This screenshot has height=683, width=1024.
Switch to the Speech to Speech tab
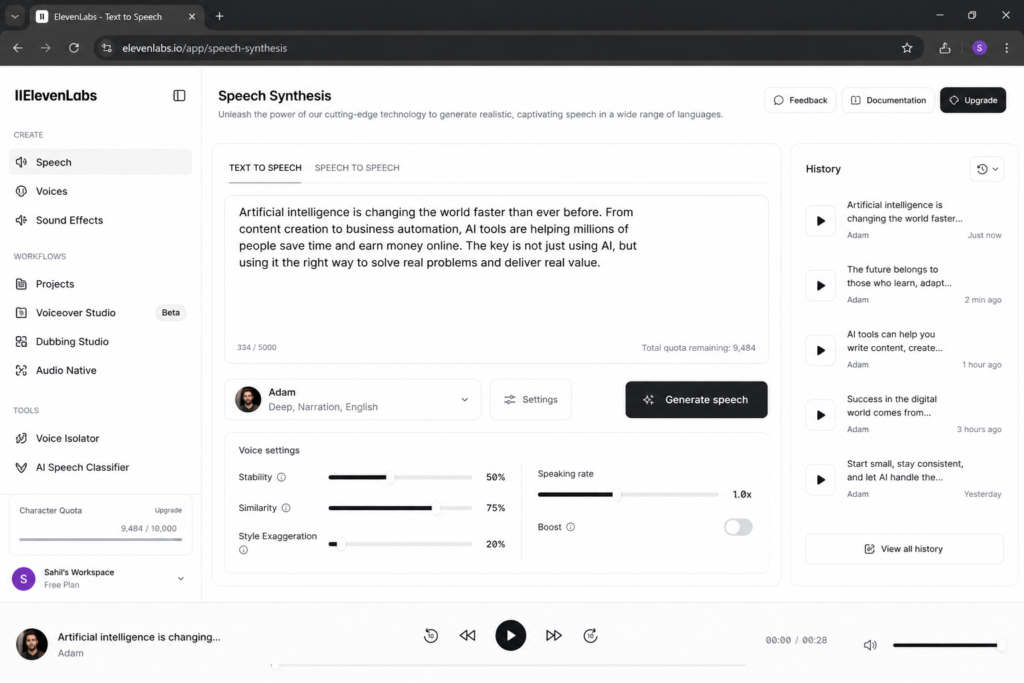(x=357, y=168)
